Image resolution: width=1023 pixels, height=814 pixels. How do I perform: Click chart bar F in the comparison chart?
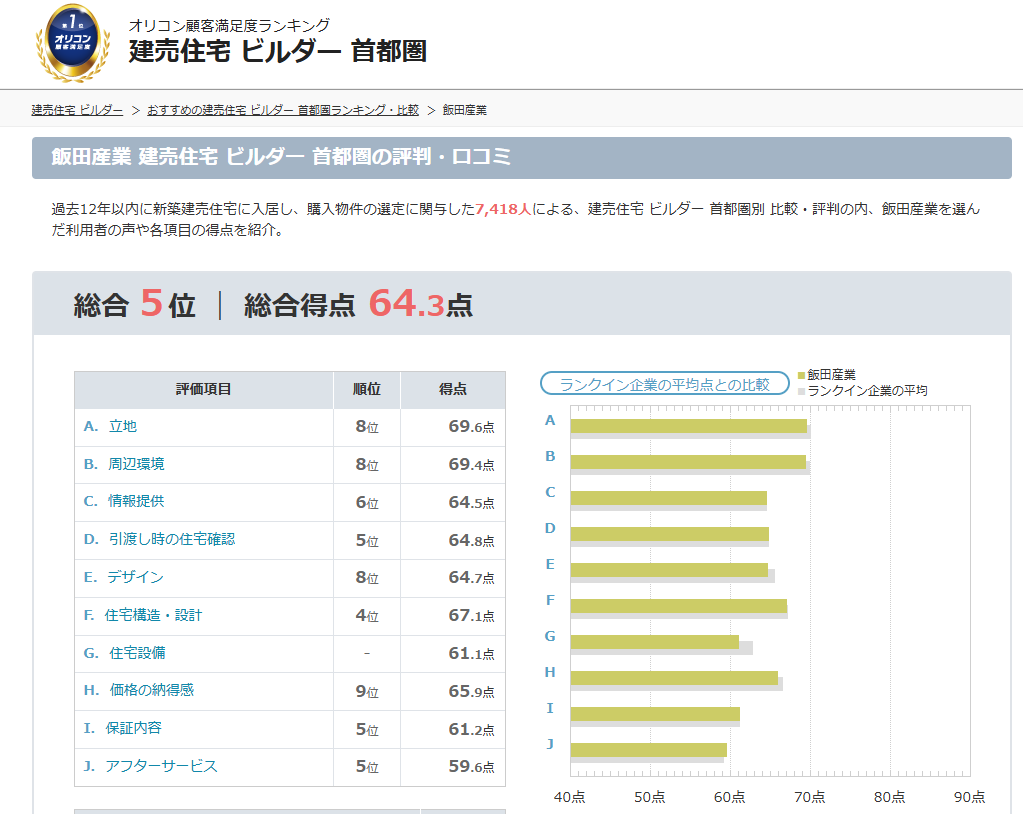[x=679, y=606]
